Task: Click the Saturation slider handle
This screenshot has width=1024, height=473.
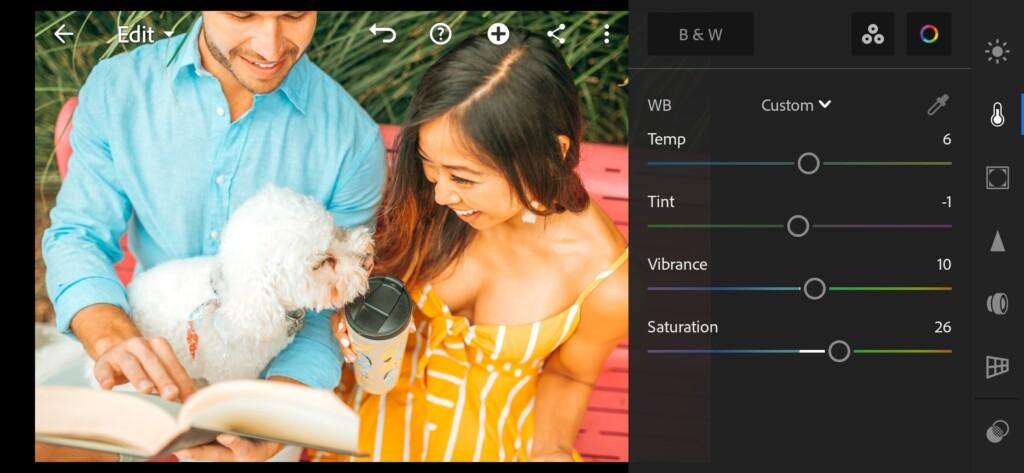Action: tap(839, 351)
